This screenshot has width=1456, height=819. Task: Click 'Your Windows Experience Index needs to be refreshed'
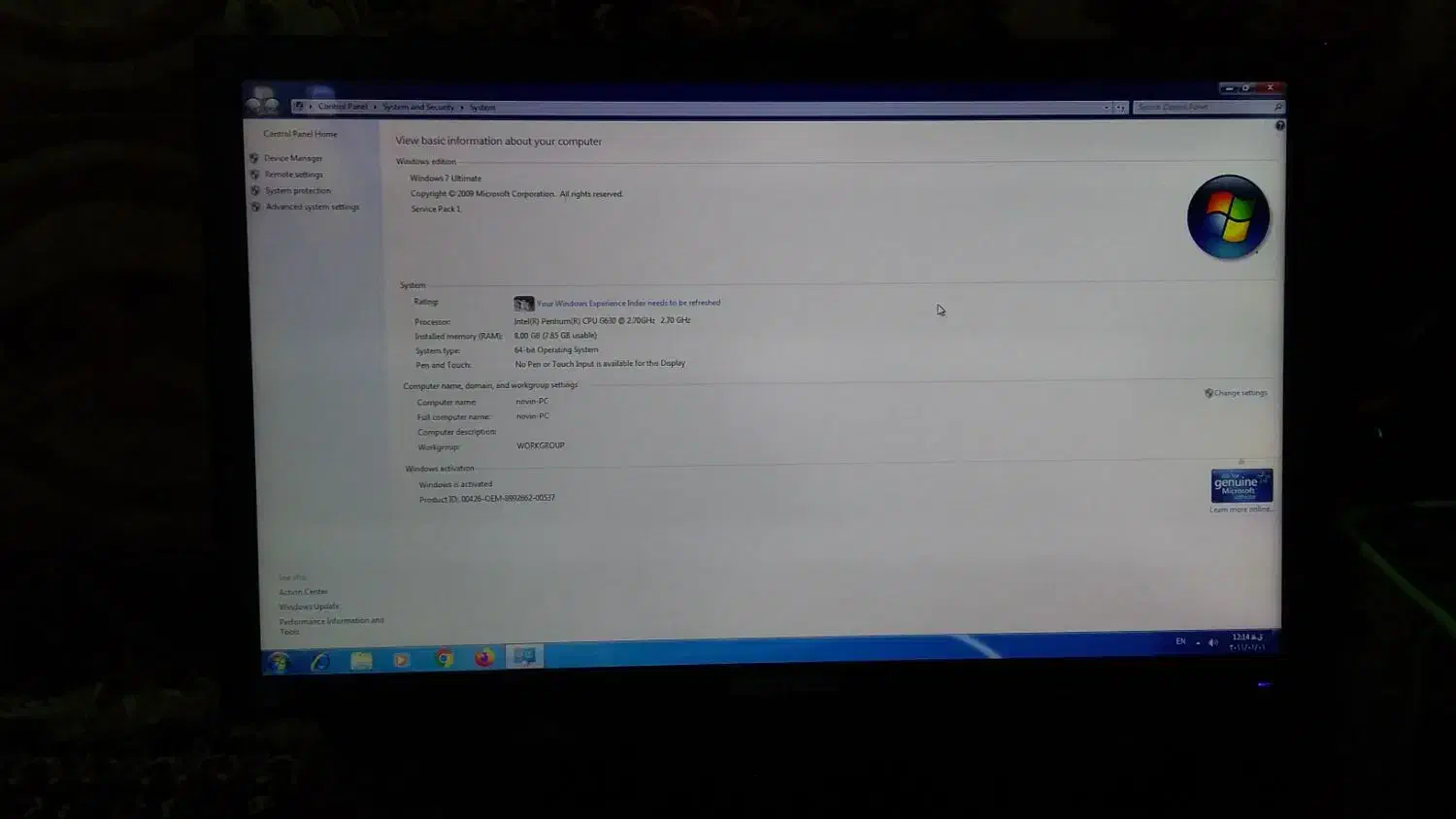[x=629, y=303]
